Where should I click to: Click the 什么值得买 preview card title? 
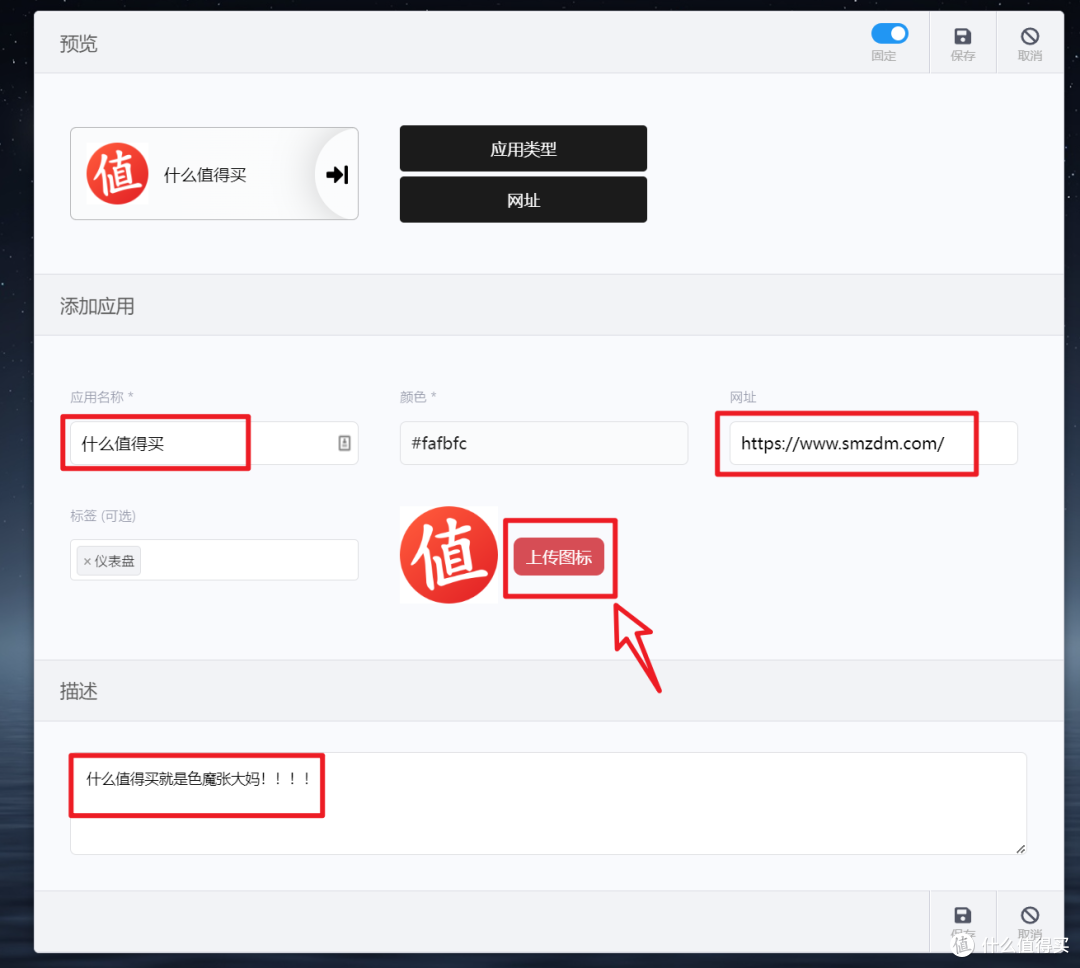pos(205,175)
